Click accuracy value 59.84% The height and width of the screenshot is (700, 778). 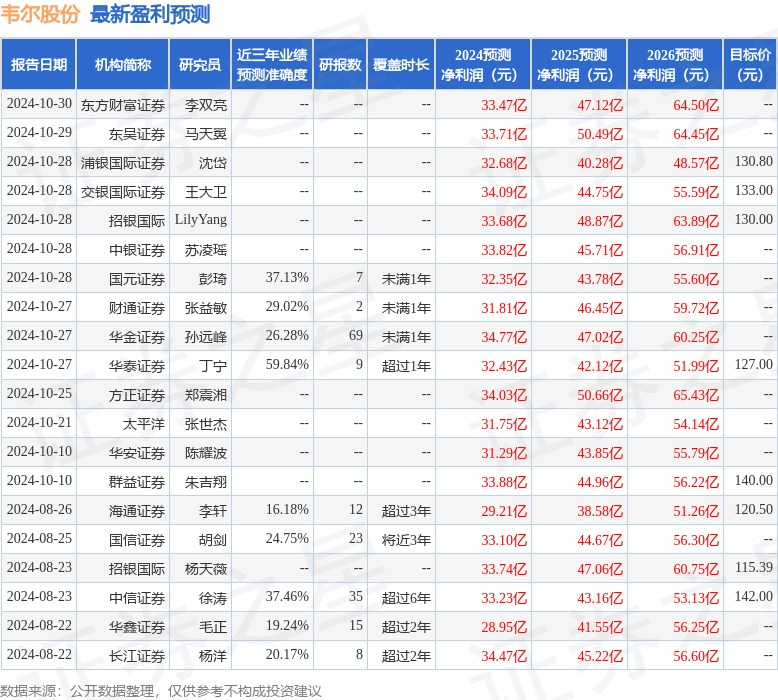point(287,364)
